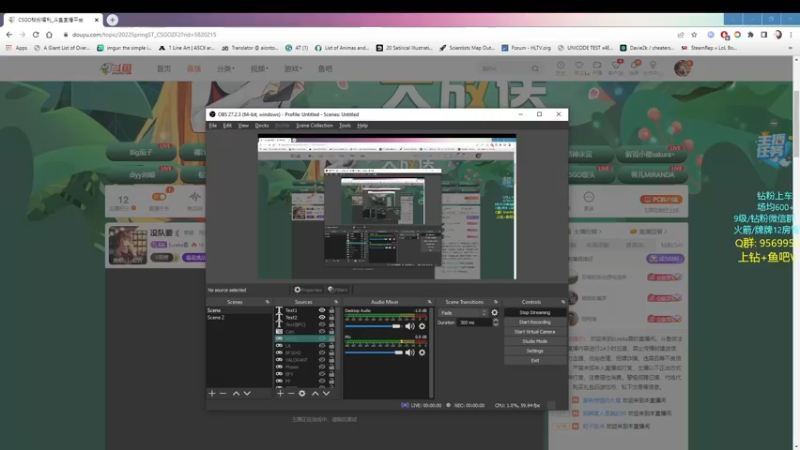Open Scene Collection menu
Viewport: 800px width, 450px height.
pyautogui.click(x=314, y=126)
